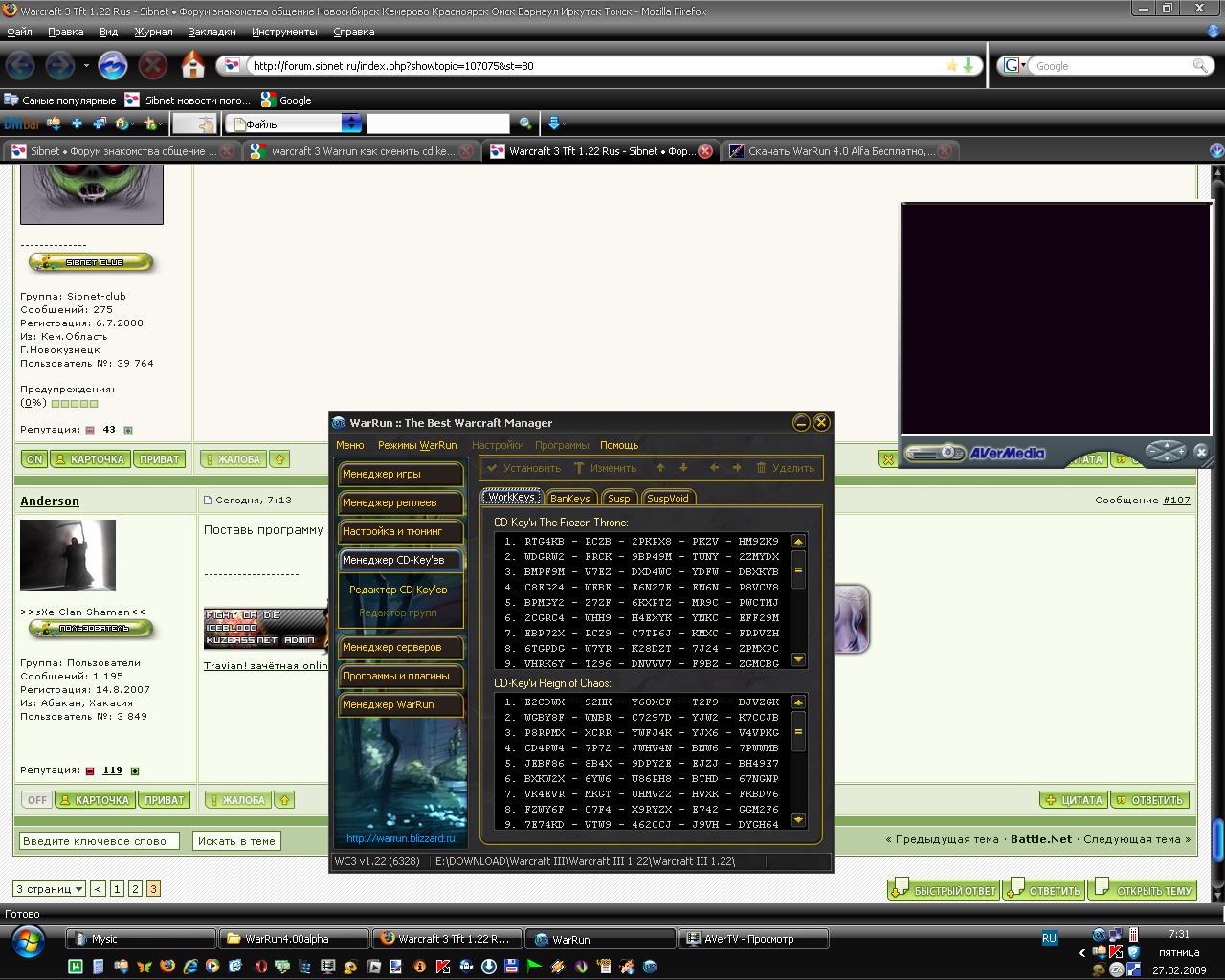This screenshot has height=980, width=1225.
Task: Click the Google search box in Firefox
Action: click(1110, 66)
